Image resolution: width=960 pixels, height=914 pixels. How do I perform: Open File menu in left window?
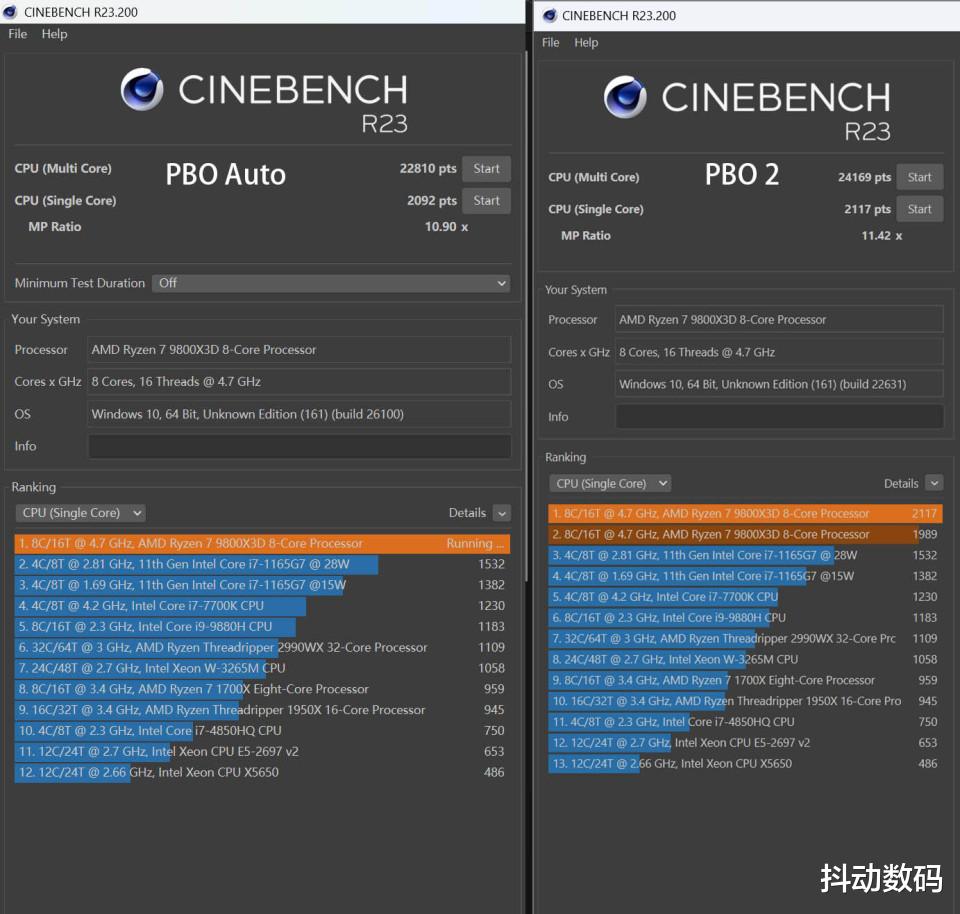[18, 34]
